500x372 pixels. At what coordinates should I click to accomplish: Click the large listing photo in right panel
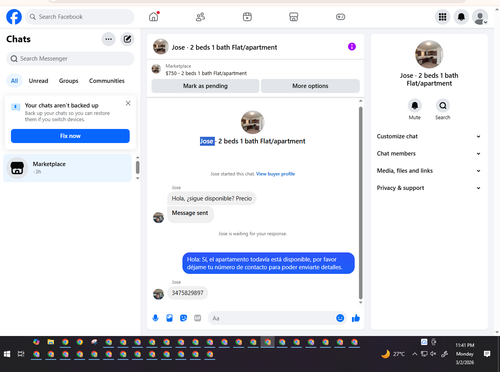pyautogui.click(x=429, y=54)
